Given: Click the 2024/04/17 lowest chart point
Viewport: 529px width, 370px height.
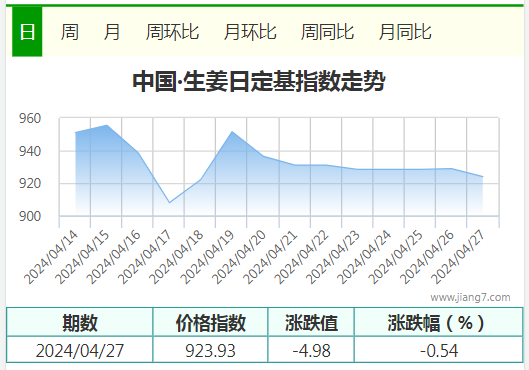Looking at the screenshot, I should click(x=169, y=203).
